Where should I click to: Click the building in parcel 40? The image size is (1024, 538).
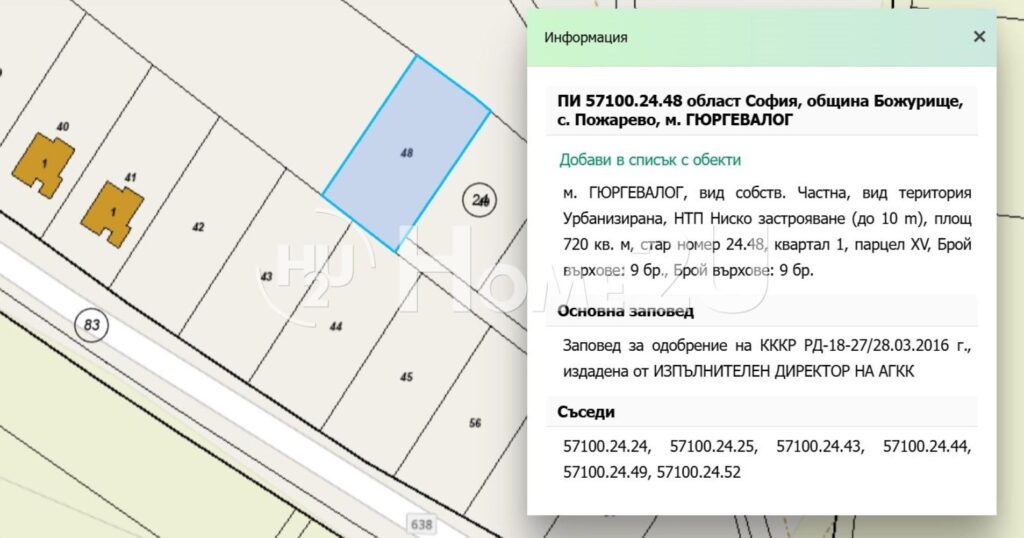[x=43, y=165]
